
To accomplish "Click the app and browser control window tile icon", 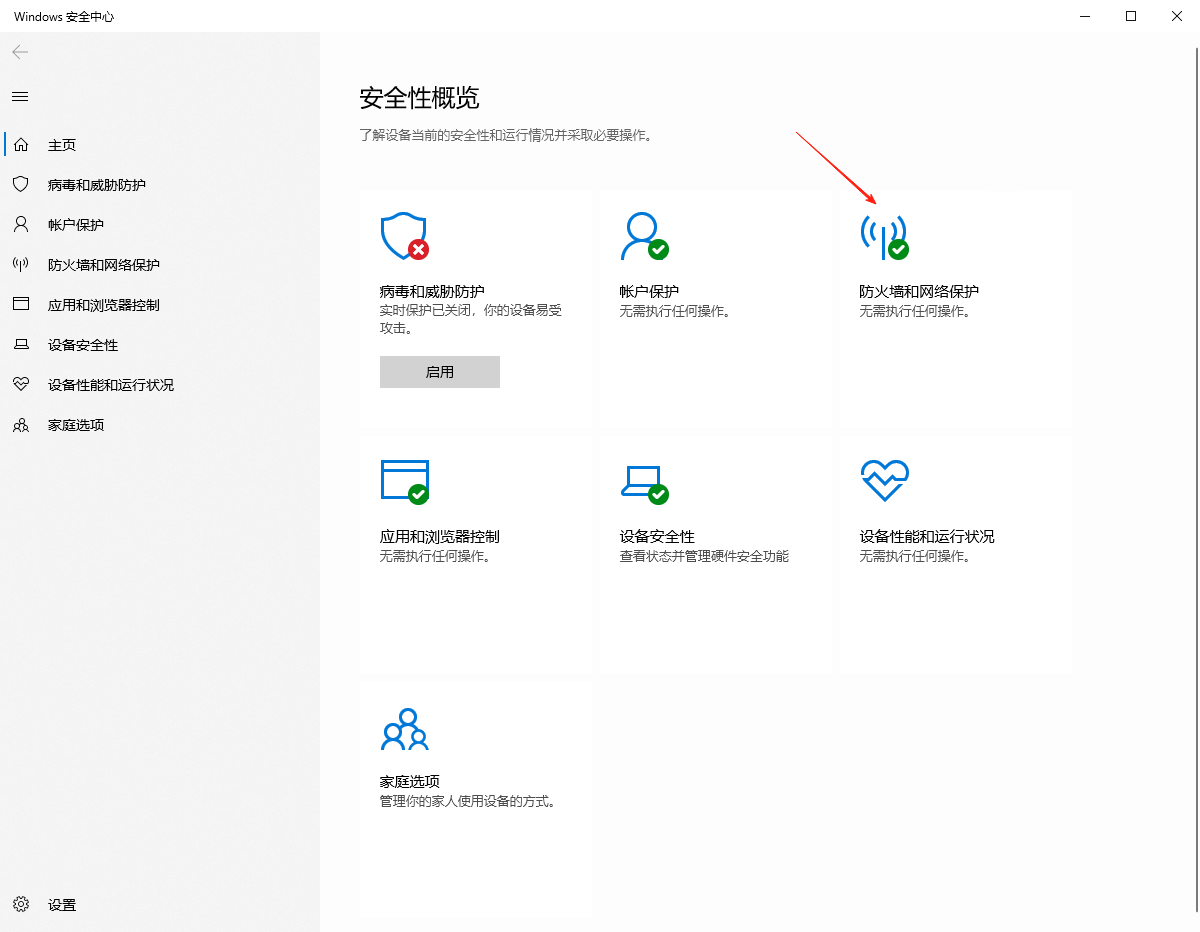I will [x=404, y=481].
